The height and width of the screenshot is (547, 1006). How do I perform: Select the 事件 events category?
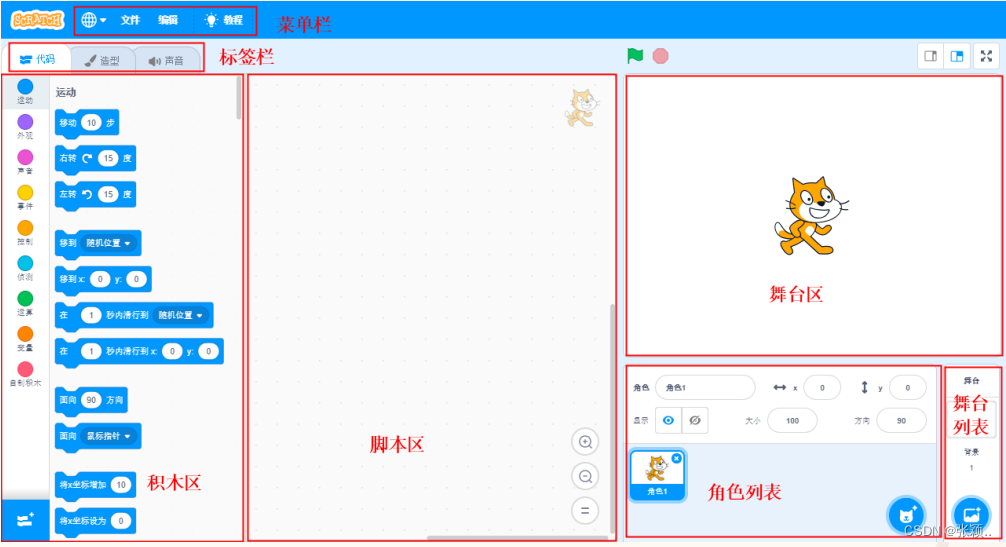coord(25,197)
